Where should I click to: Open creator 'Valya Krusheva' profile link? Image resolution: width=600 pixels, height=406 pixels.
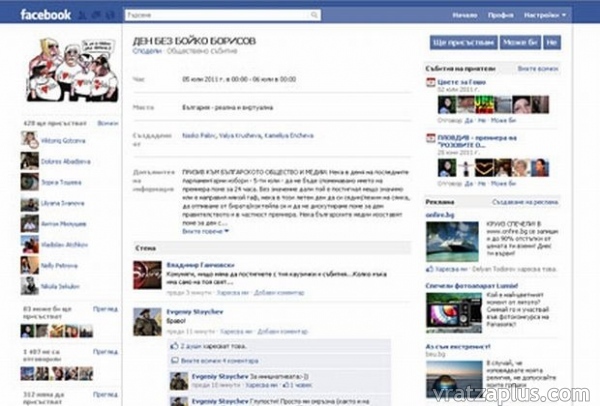coord(240,135)
